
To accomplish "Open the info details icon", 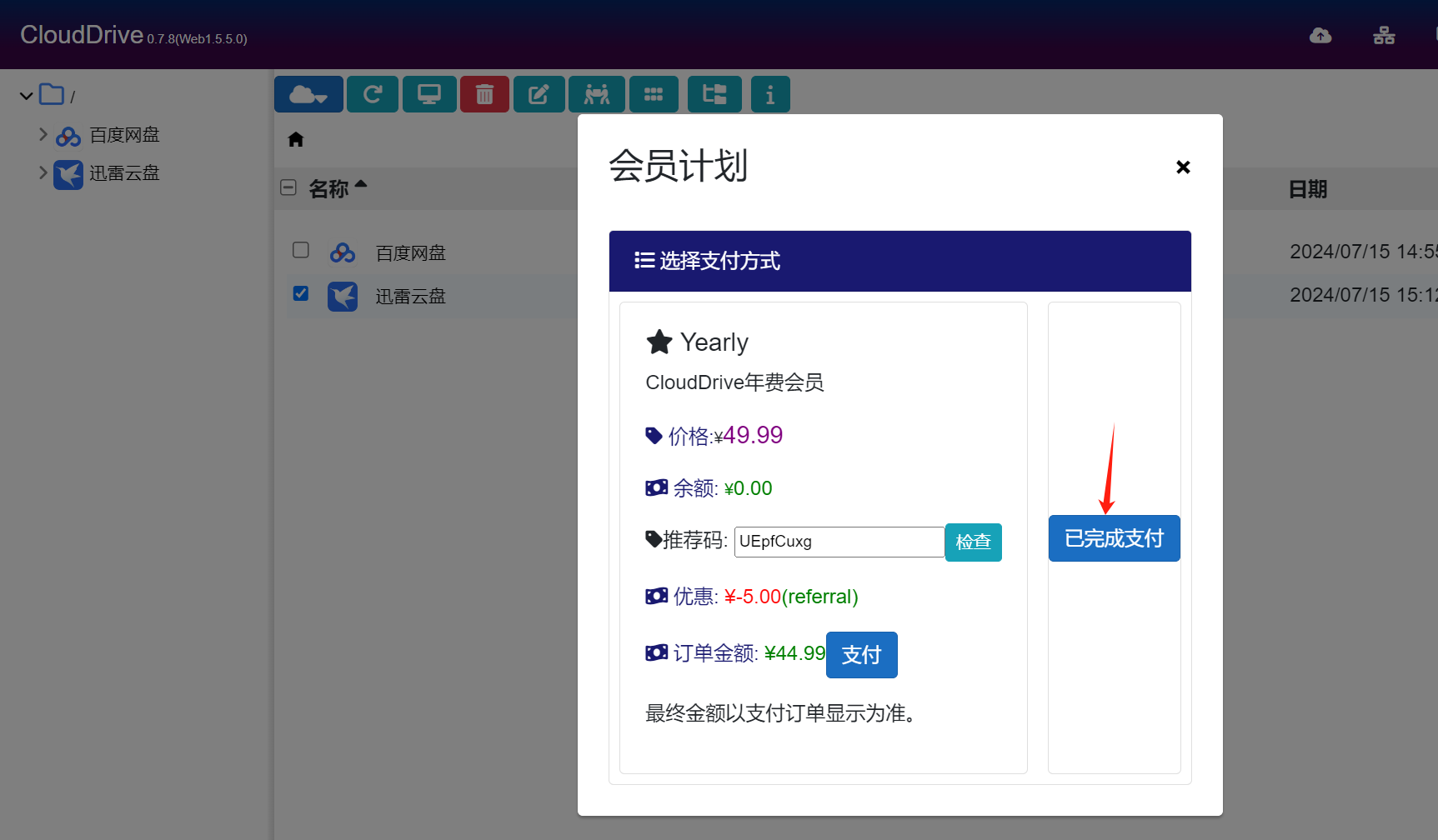I will pyautogui.click(x=770, y=94).
